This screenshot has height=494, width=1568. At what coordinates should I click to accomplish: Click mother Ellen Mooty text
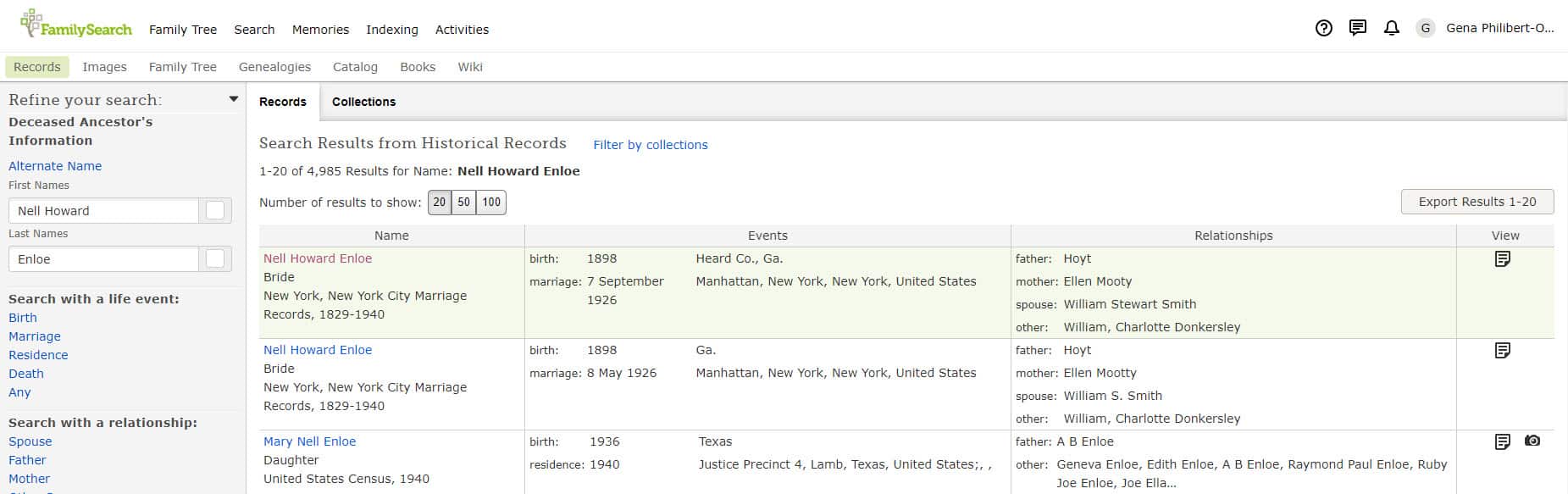[1098, 281]
